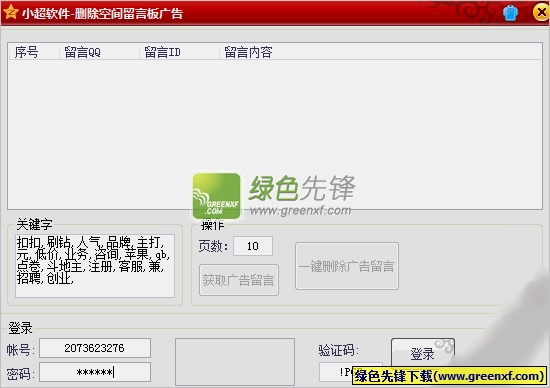Click the empty message list area
The width and height of the screenshot is (550, 388).
275,134
